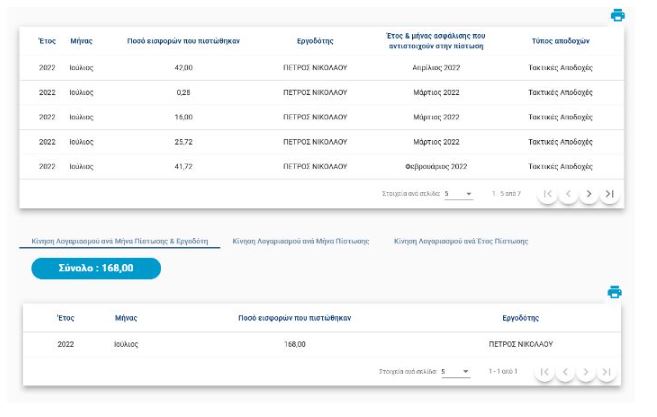
Task: Click the print icon above the top table
Action: (x=617, y=15)
